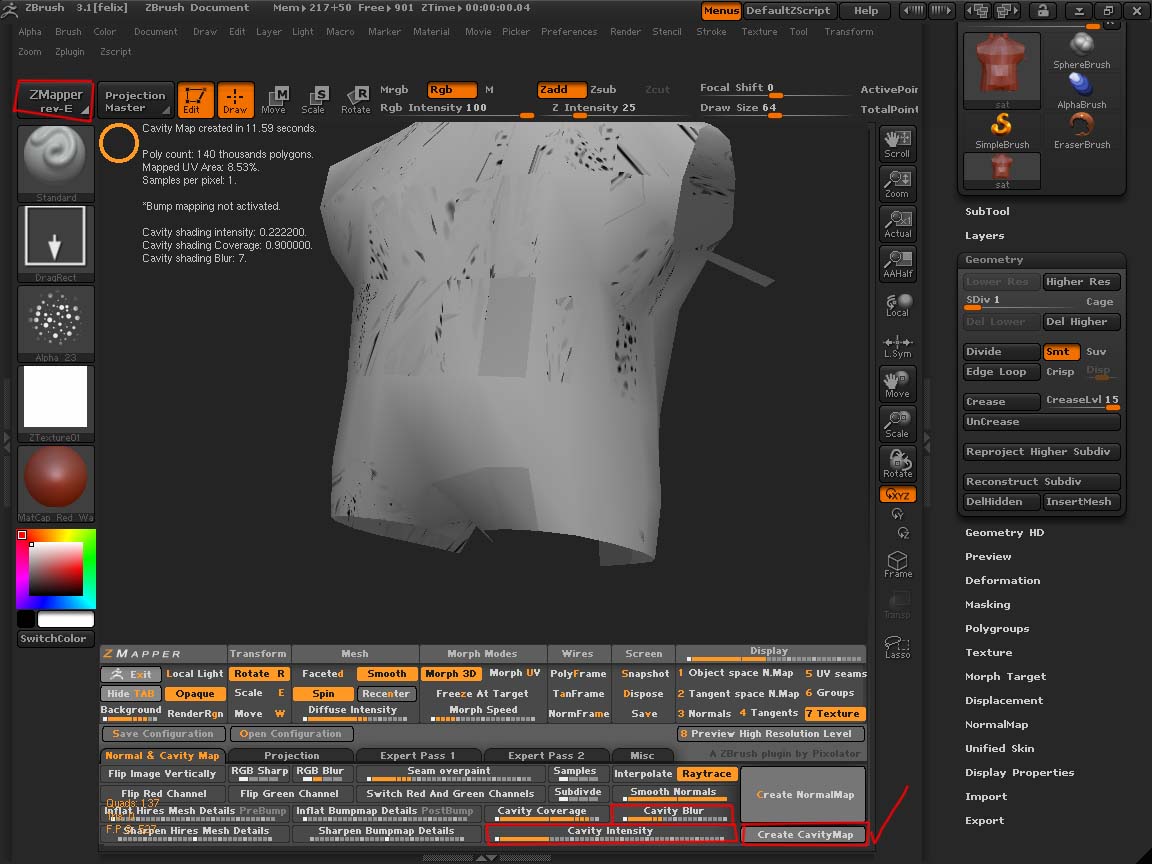This screenshot has width=1152, height=864.
Task: Toggle Opaque in ZMapper panel
Action: (x=195, y=694)
